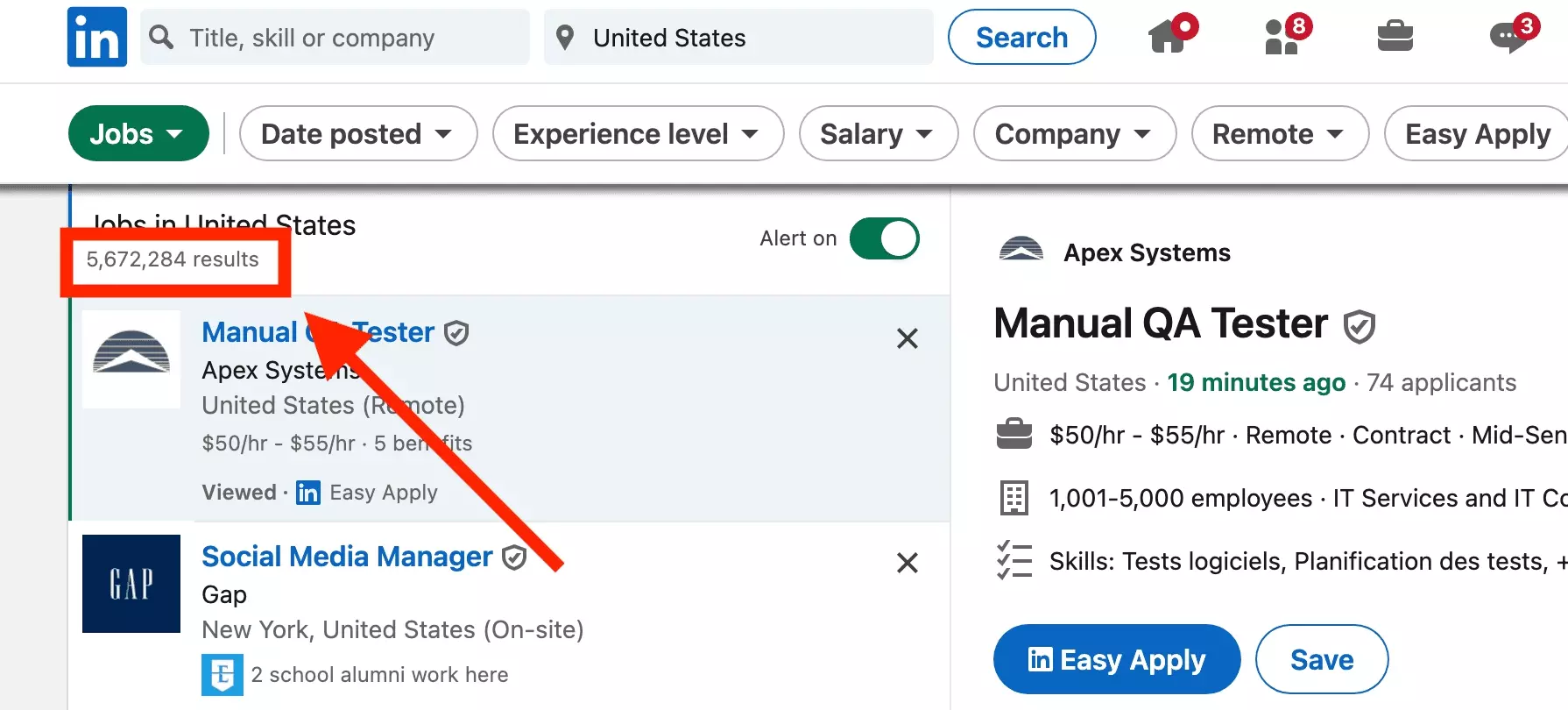Screen dimensions: 1568x710
Task: Click the LinkedIn home logo
Action: point(96,37)
